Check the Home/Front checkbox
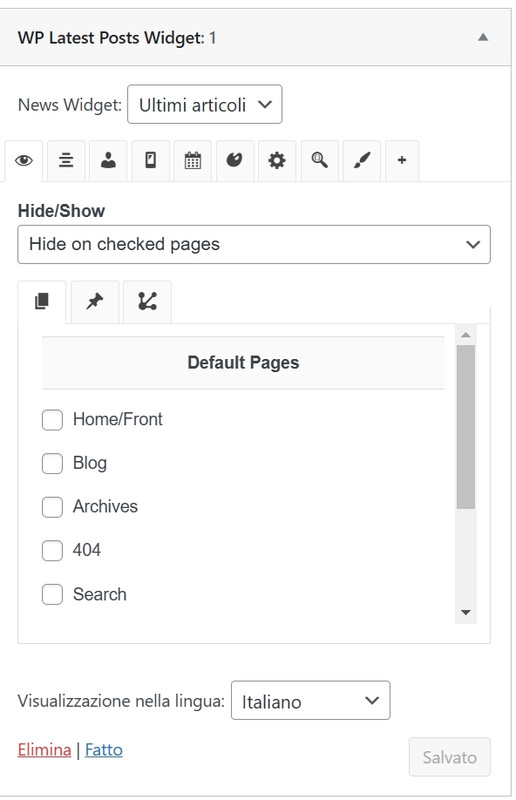This screenshot has width=516, height=800. pos(52,420)
